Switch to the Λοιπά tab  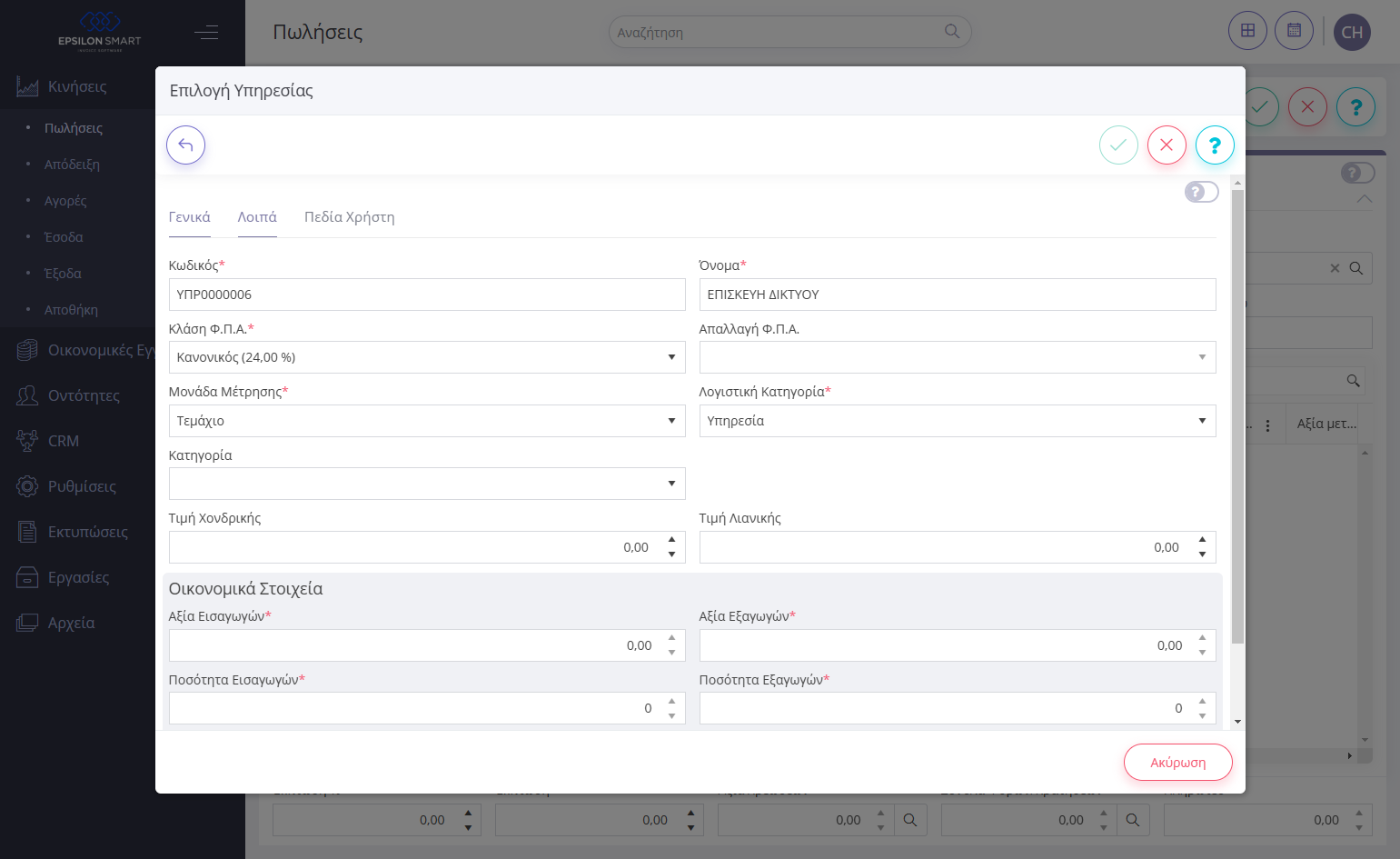pyautogui.click(x=257, y=217)
